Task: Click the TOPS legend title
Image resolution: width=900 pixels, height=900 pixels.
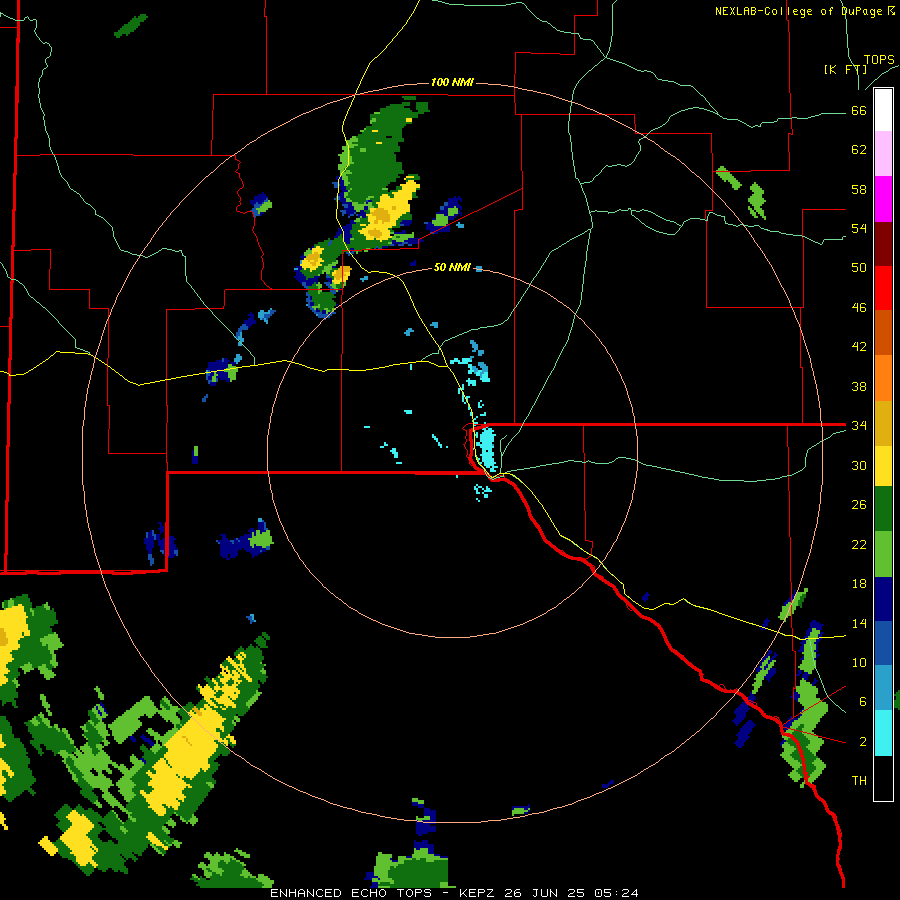Action: (879, 59)
